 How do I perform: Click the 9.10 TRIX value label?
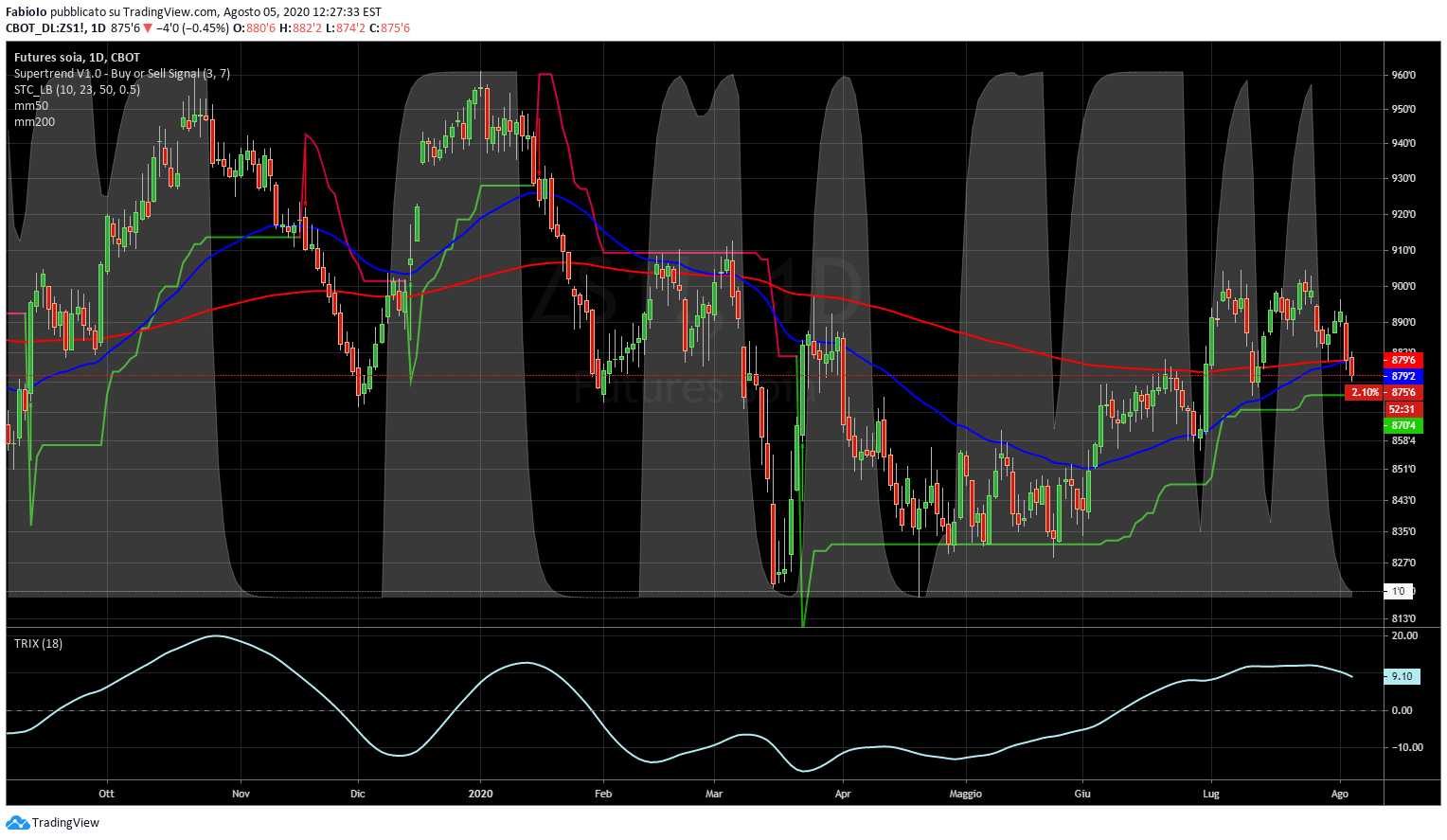click(x=1402, y=677)
